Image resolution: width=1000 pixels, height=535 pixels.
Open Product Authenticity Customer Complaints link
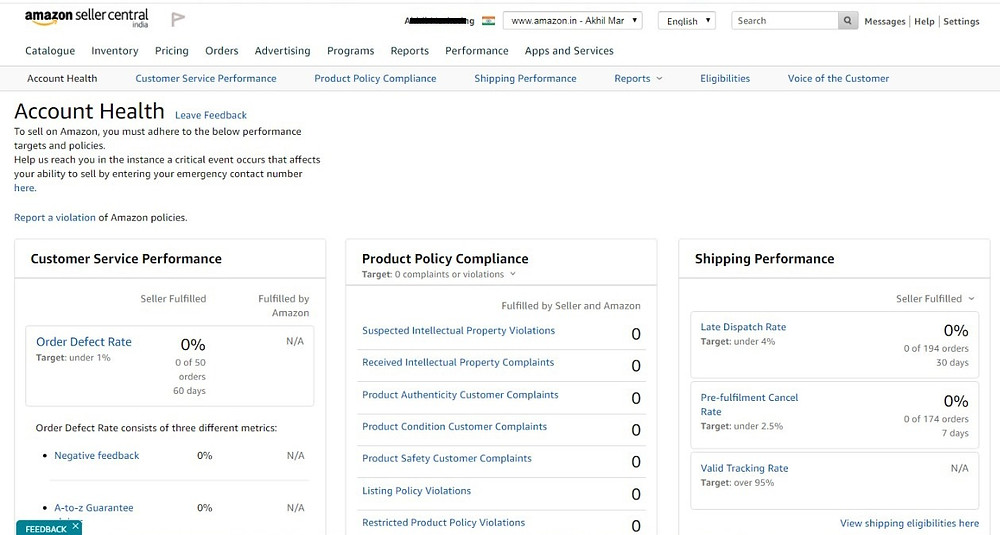point(460,395)
